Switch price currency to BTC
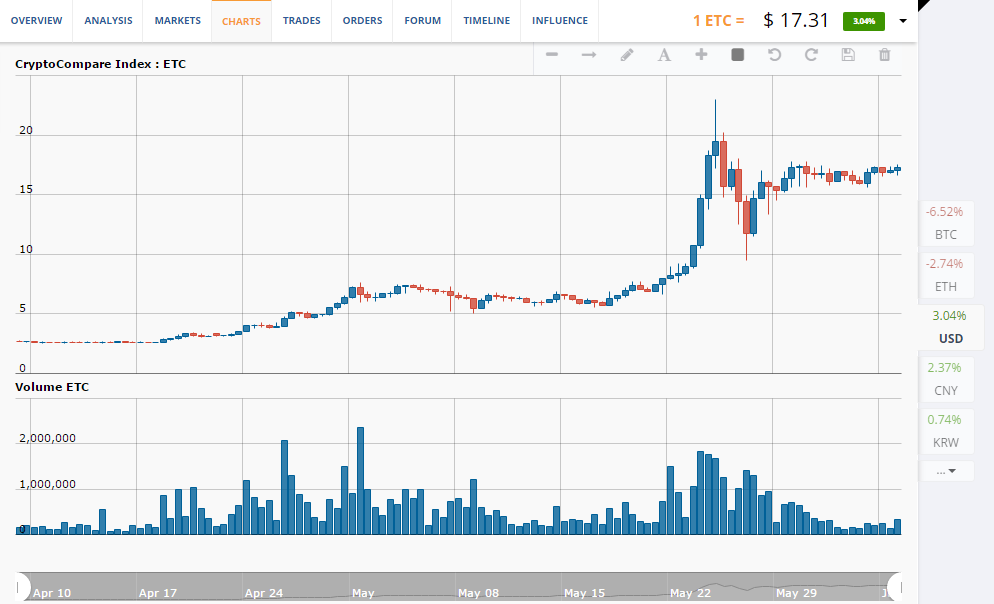994x604 pixels. (x=946, y=224)
